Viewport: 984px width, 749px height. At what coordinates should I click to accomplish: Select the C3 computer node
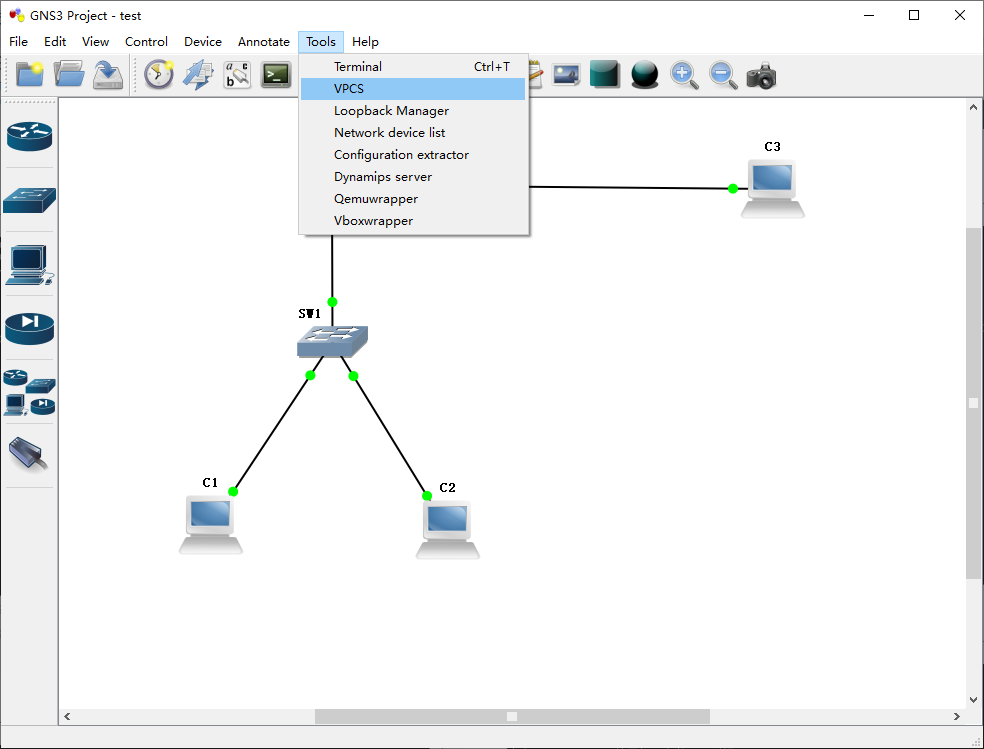[x=773, y=188]
